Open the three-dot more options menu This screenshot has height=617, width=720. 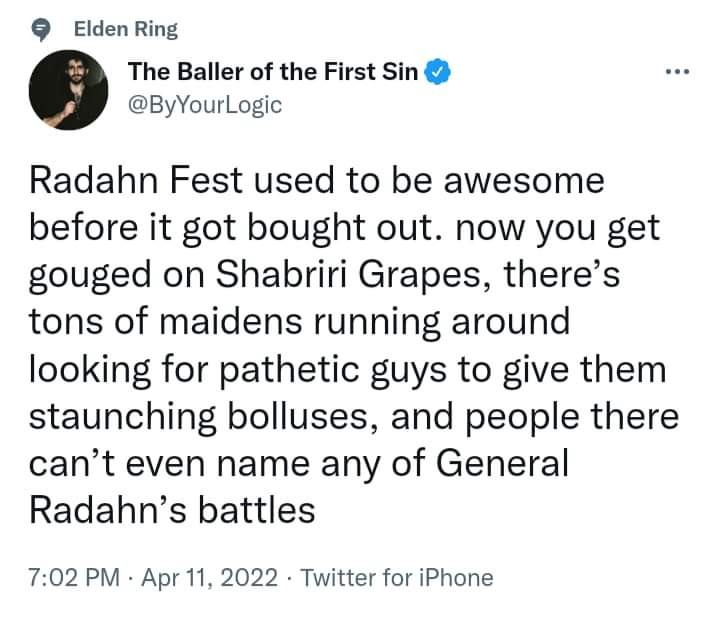[x=678, y=72]
